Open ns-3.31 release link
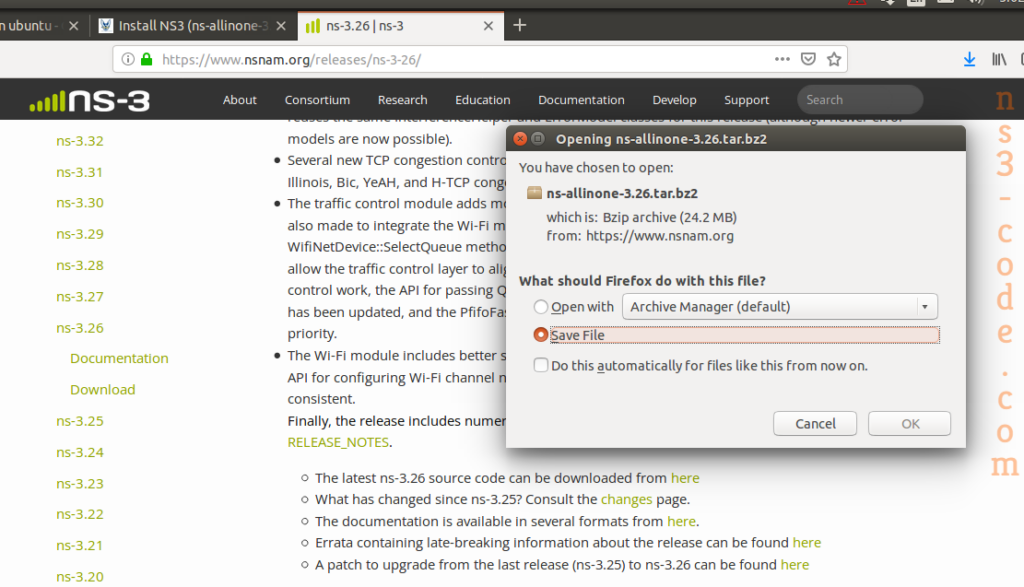The image size is (1024, 587). [80, 172]
